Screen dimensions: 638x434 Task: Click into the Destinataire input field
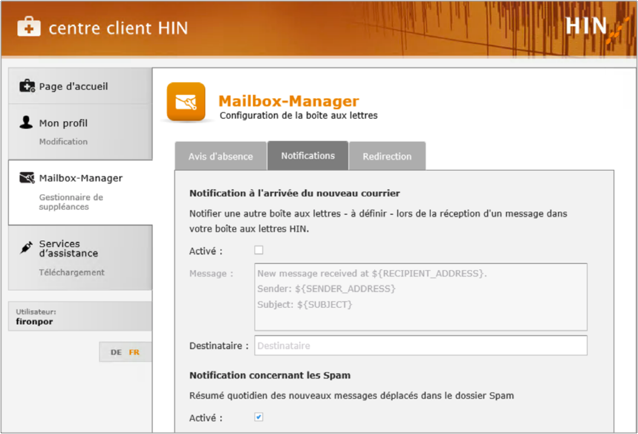tap(421, 345)
